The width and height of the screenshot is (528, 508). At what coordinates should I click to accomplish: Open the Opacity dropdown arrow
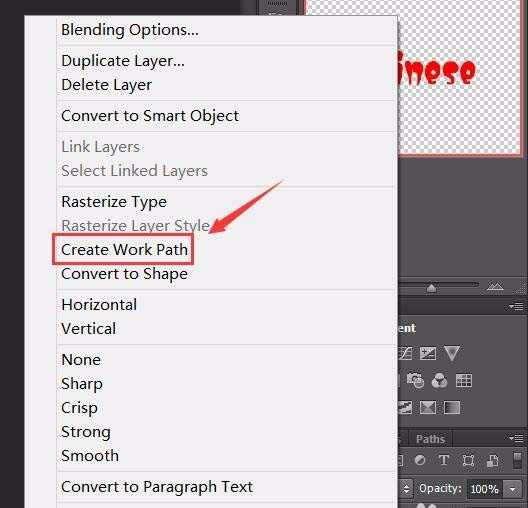tap(513, 489)
